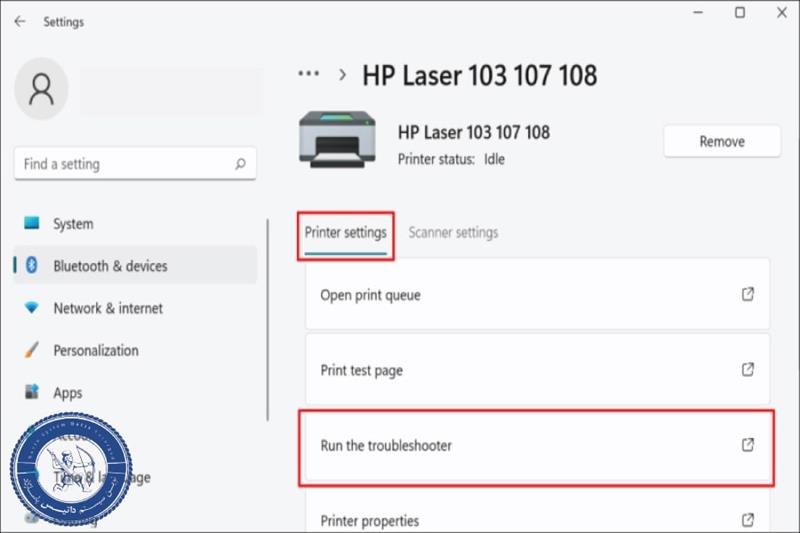Click the breadcrumb chevron arrow
The height and width of the screenshot is (533, 800).
coord(342,75)
